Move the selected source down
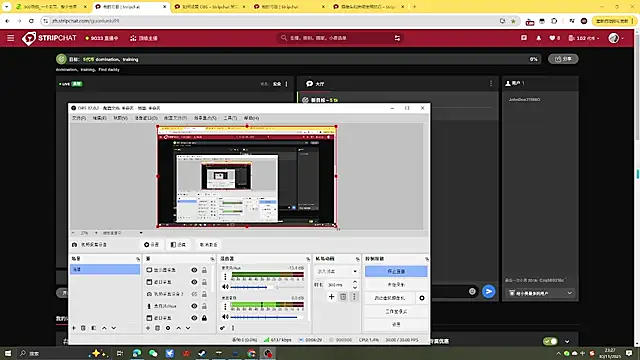The height and width of the screenshot is (360, 640). point(188,328)
